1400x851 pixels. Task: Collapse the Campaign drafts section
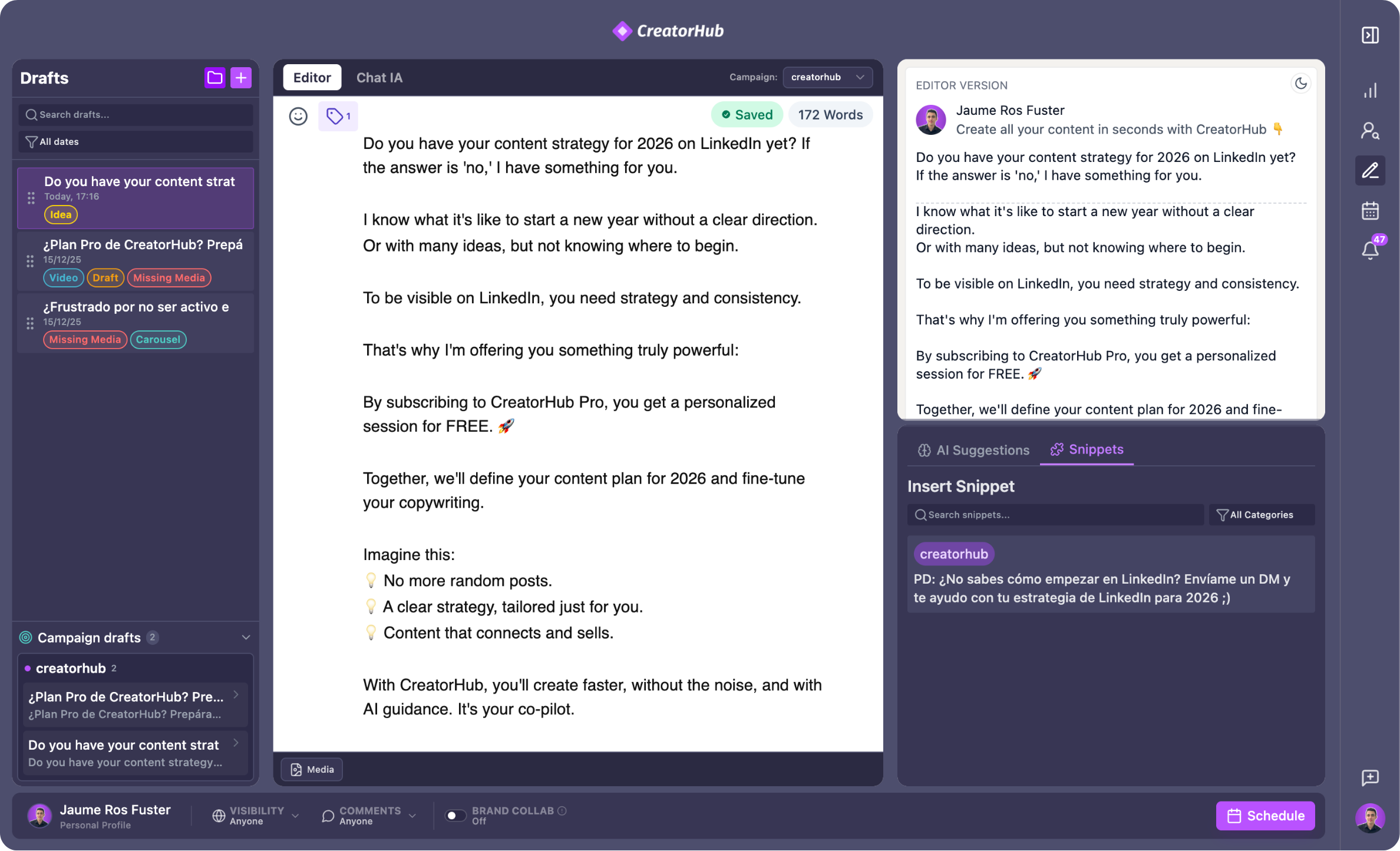(247, 638)
